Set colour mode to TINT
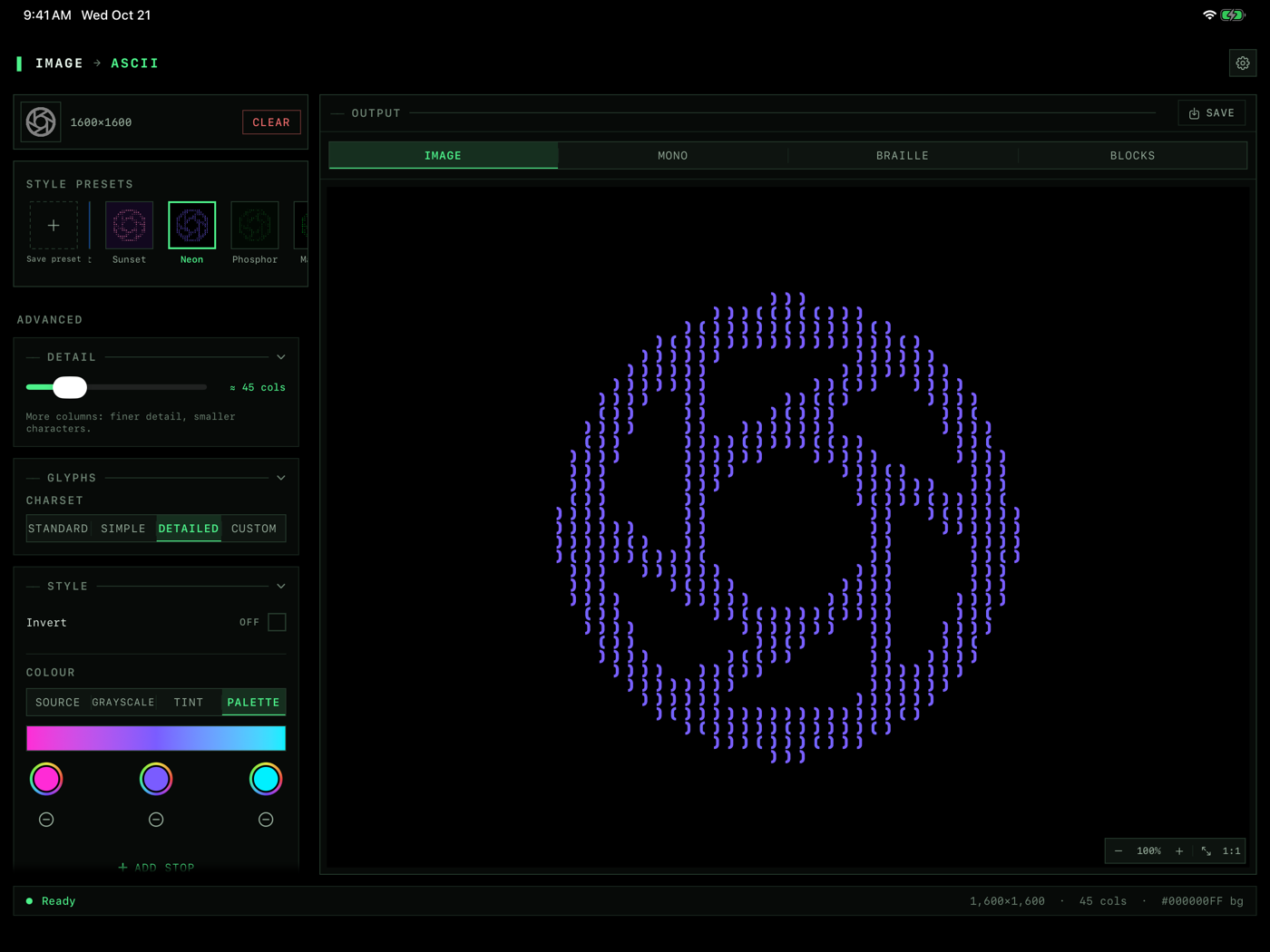This screenshot has width=1270, height=952. coord(189,703)
